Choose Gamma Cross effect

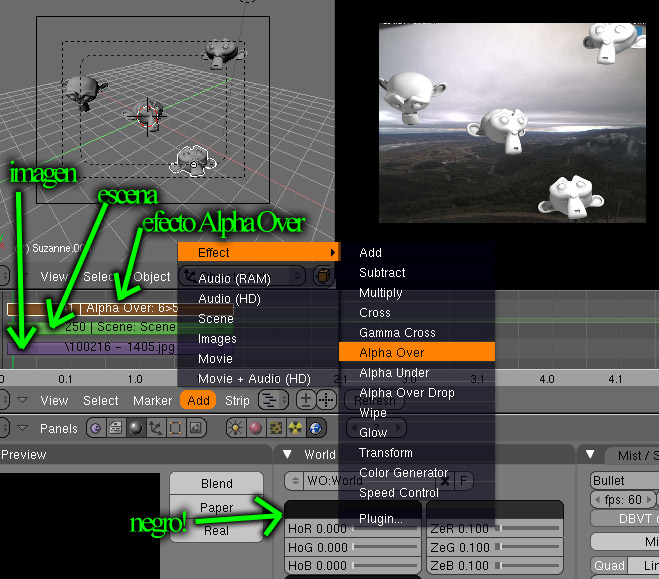pos(416,332)
